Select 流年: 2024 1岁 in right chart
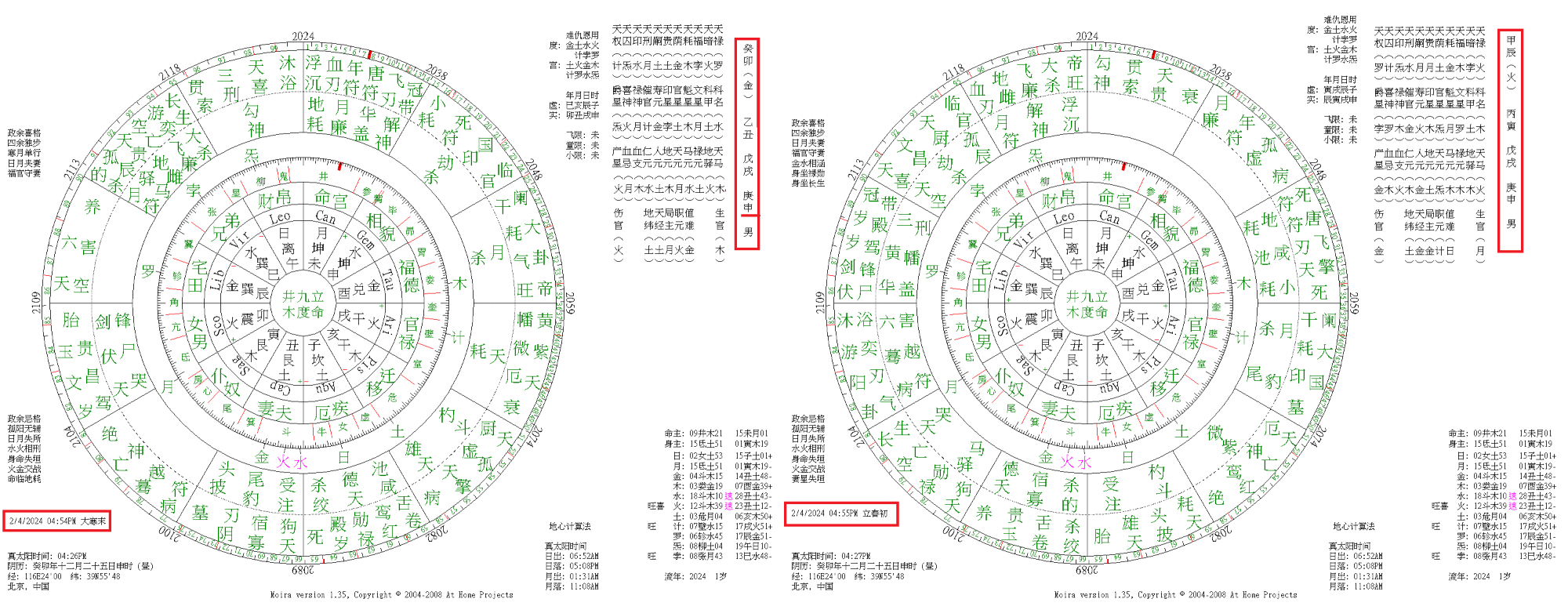 point(1480,576)
